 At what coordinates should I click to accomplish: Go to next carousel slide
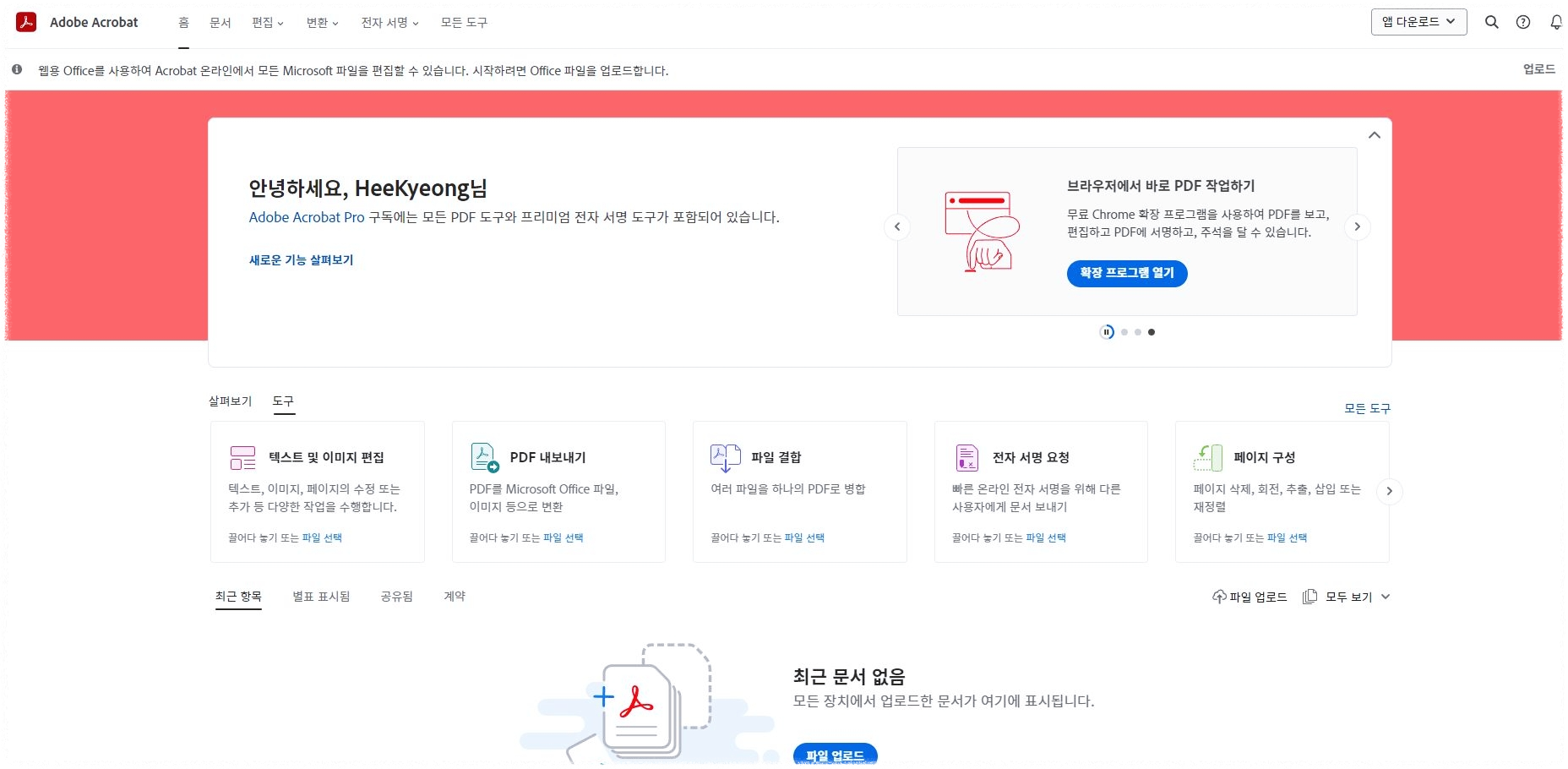[x=1357, y=226]
